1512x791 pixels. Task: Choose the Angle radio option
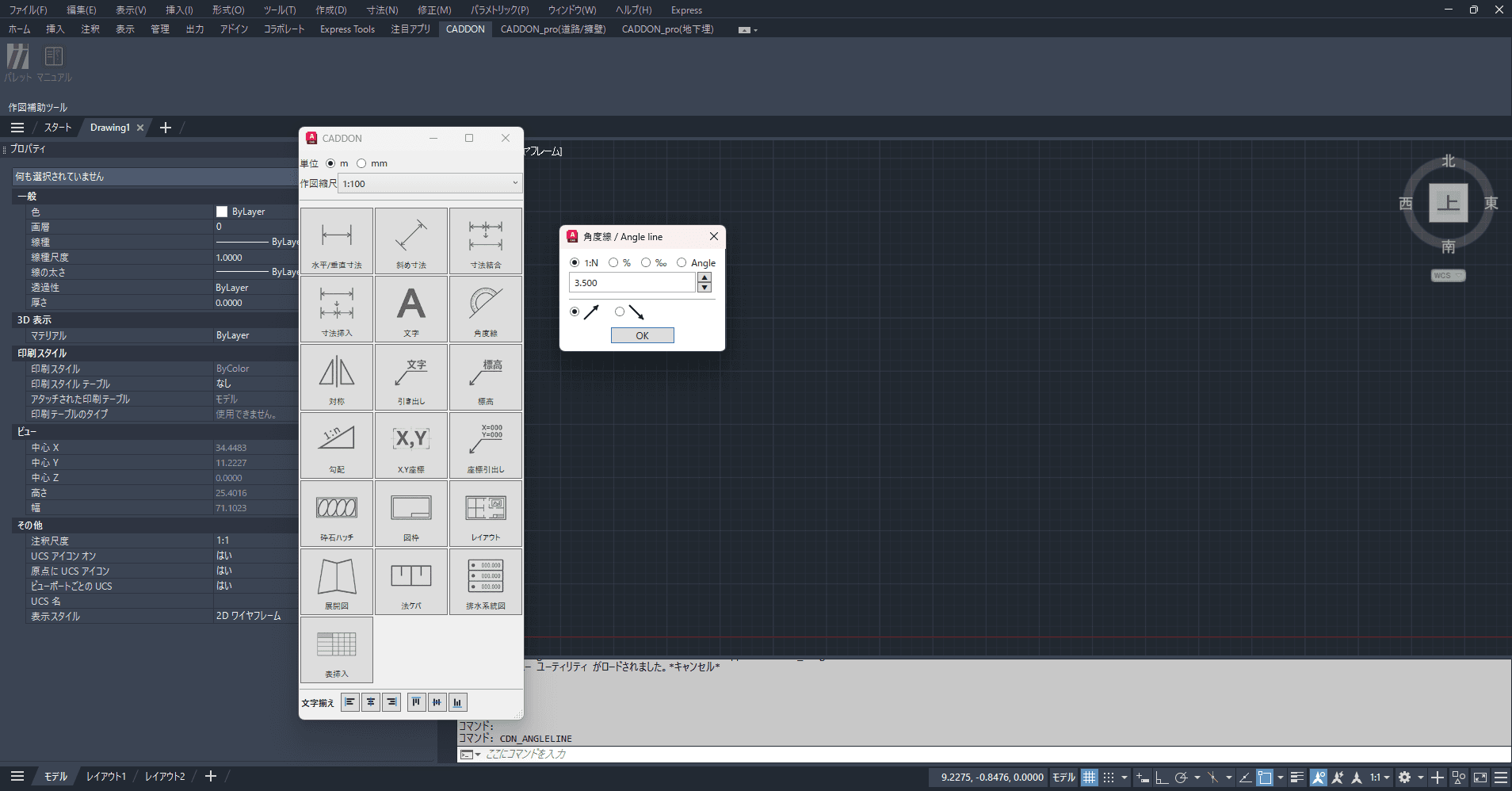click(682, 262)
